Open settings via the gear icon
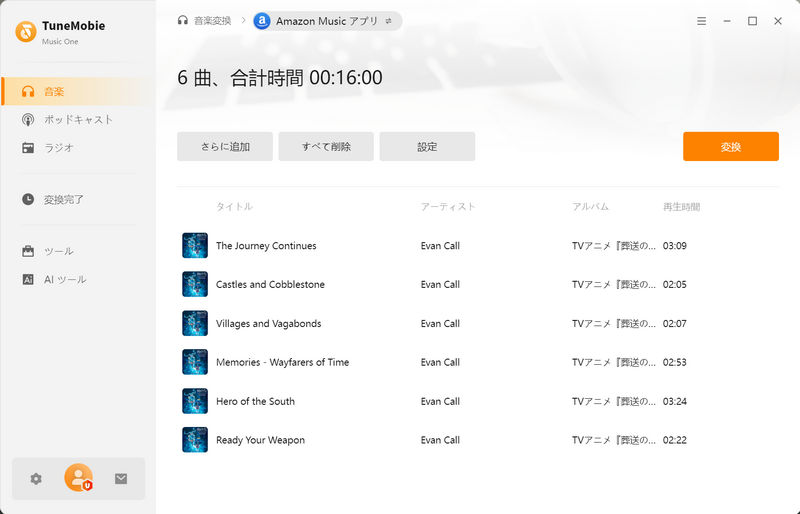This screenshot has width=800, height=514. coord(36,479)
